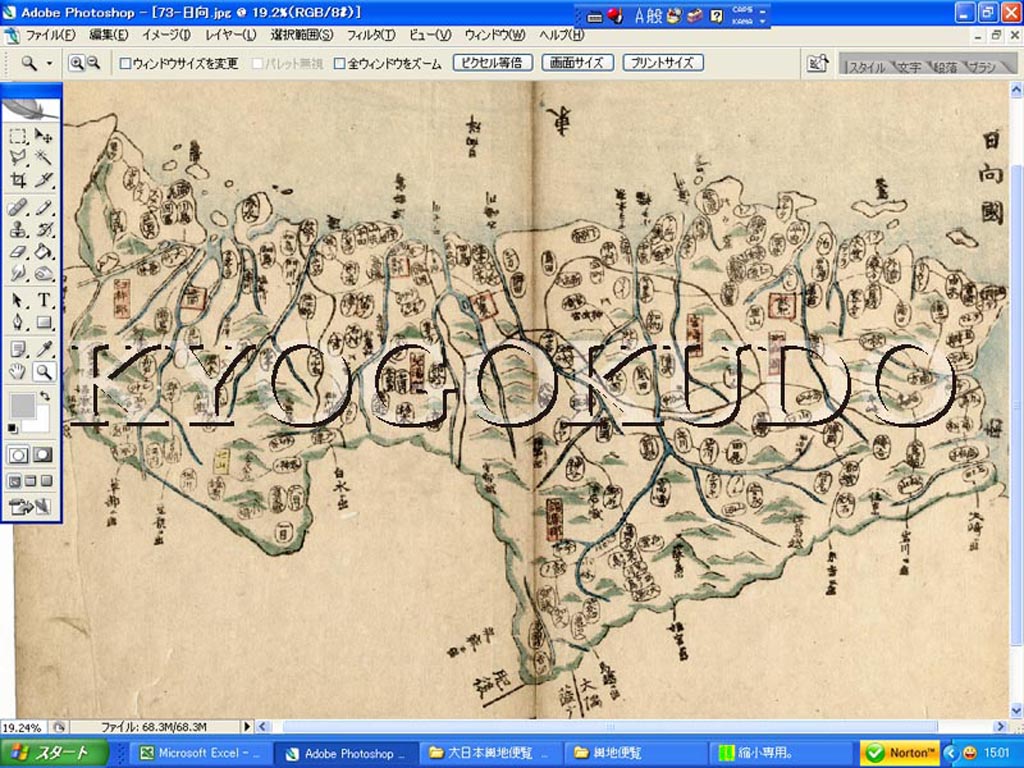Select the Rectangular Marquee tool
The image size is (1024, 768).
(18, 136)
